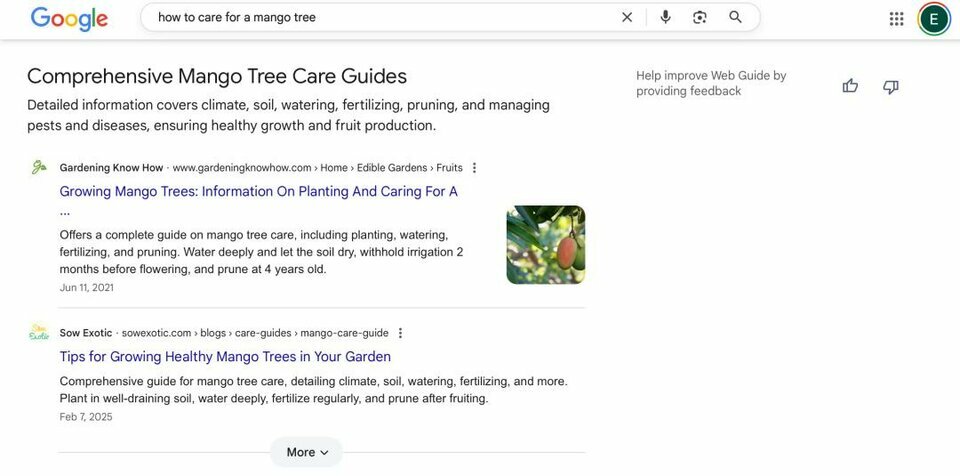This screenshot has width=960, height=476.
Task: Give thumbs up feedback on Web Guide
Action: pos(850,86)
